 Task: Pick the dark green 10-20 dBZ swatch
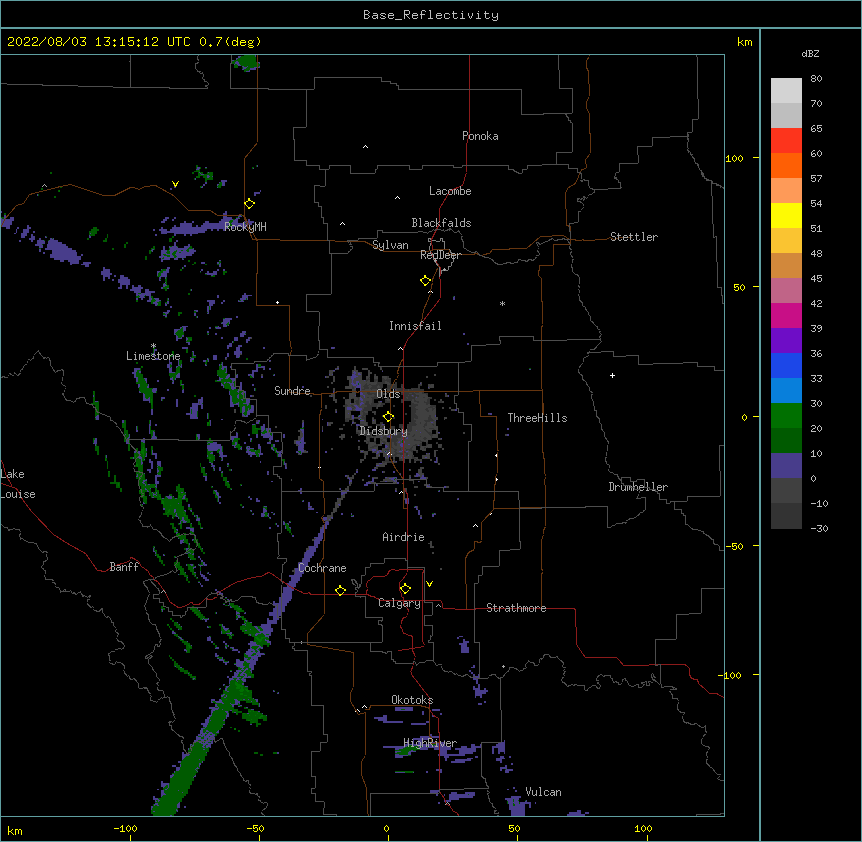(x=786, y=441)
